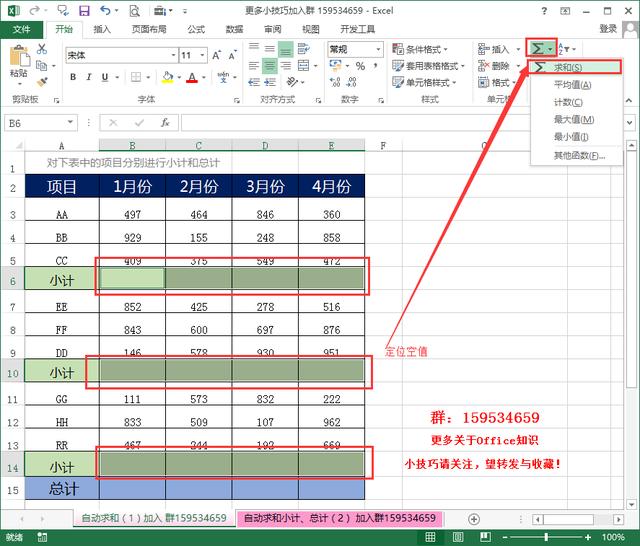Open 套用表格格式 table format dropdown
The image size is (640, 546).
(x=428, y=66)
